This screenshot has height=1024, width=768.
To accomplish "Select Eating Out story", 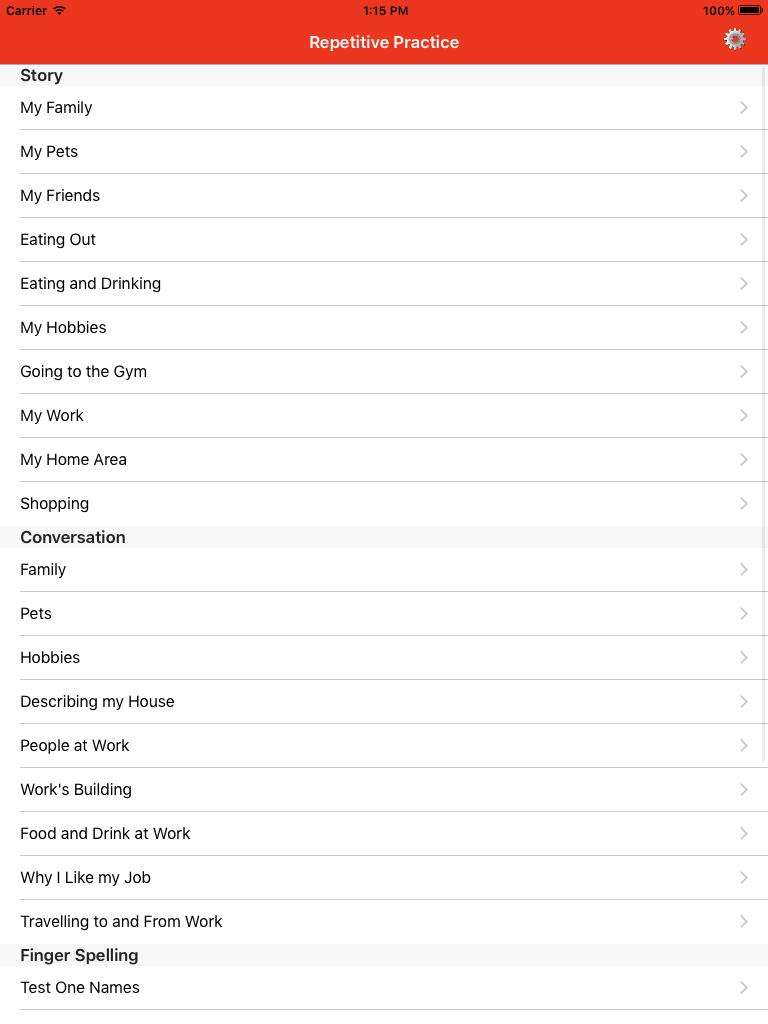I will click(x=384, y=240).
